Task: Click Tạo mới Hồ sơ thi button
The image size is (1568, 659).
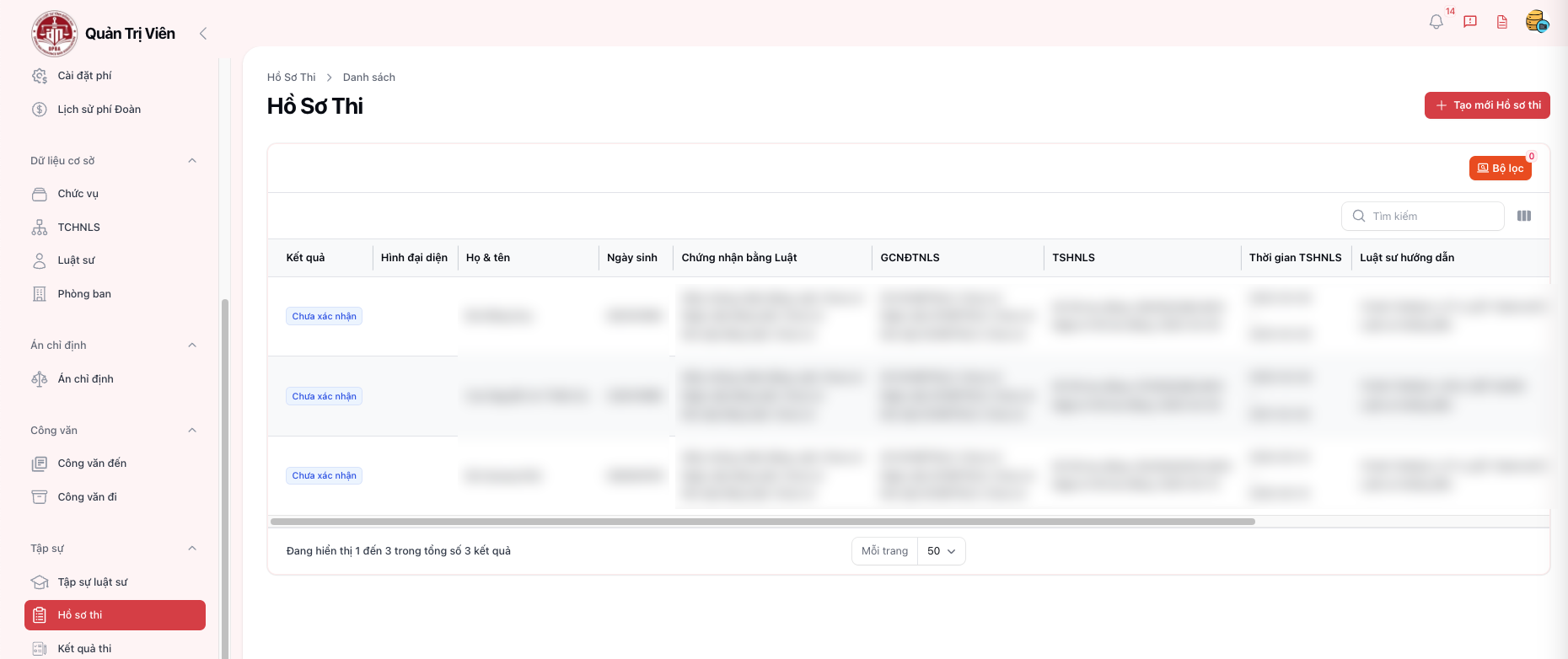Action: pyautogui.click(x=1487, y=105)
